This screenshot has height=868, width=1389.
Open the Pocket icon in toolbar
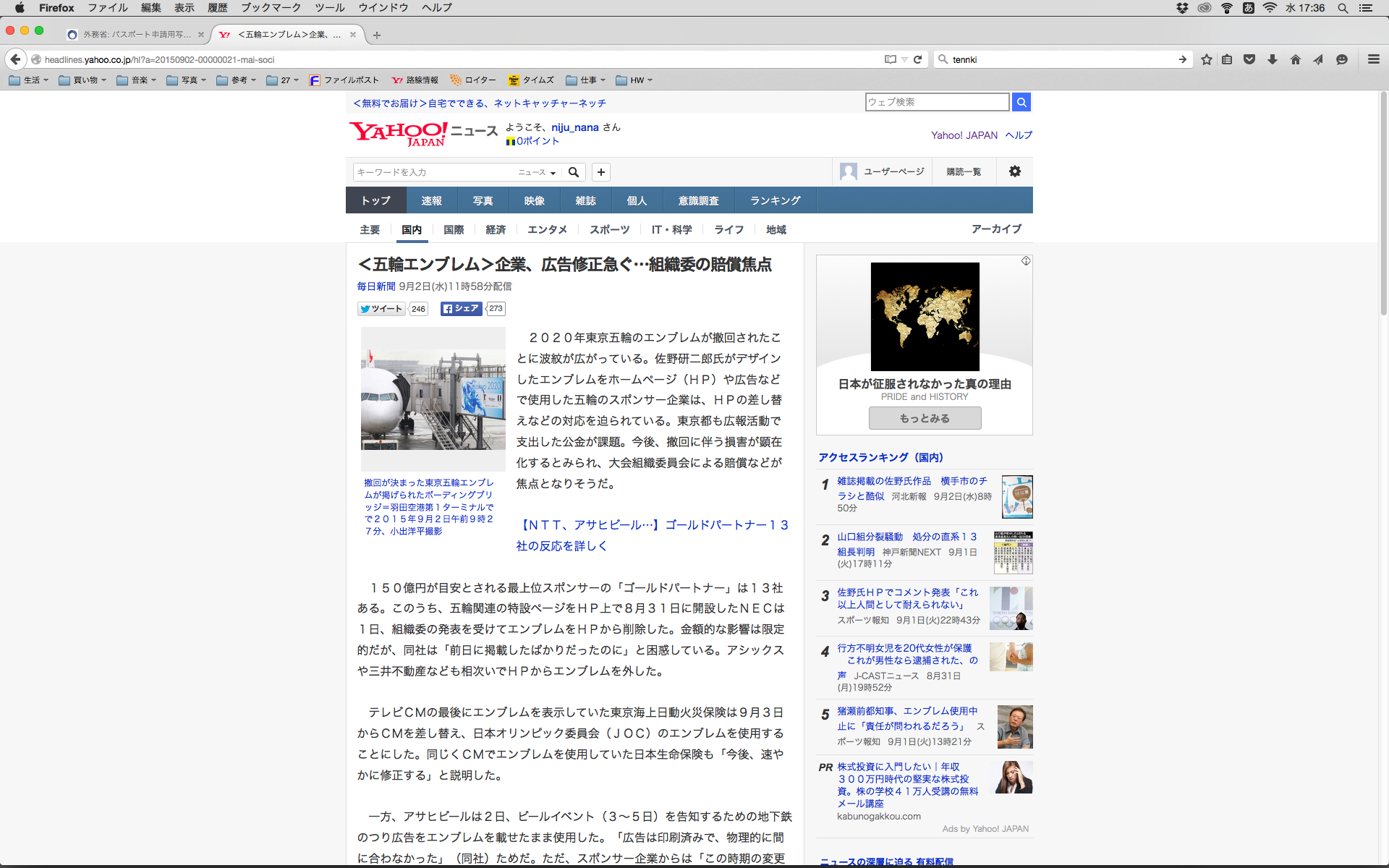pos(1249,59)
